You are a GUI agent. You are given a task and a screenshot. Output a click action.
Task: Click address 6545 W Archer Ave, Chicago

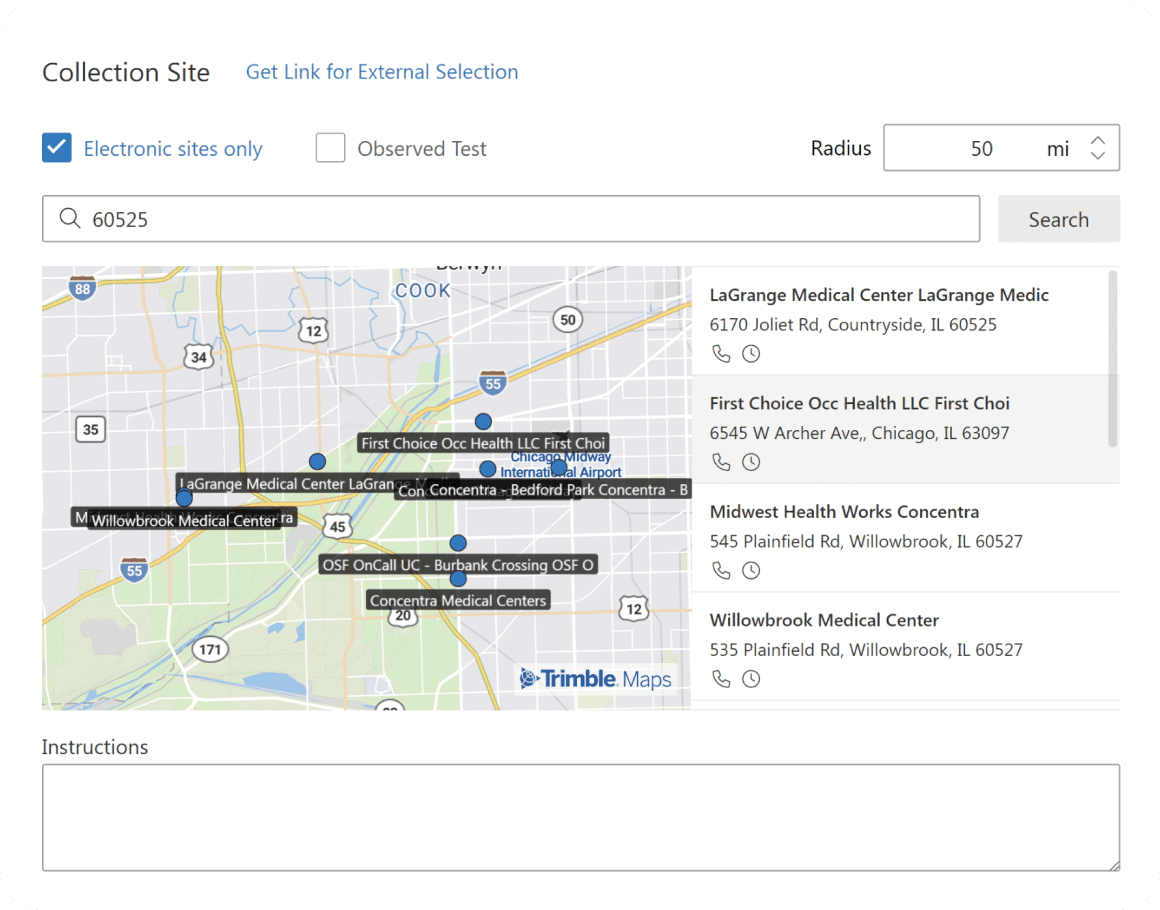click(x=859, y=433)
